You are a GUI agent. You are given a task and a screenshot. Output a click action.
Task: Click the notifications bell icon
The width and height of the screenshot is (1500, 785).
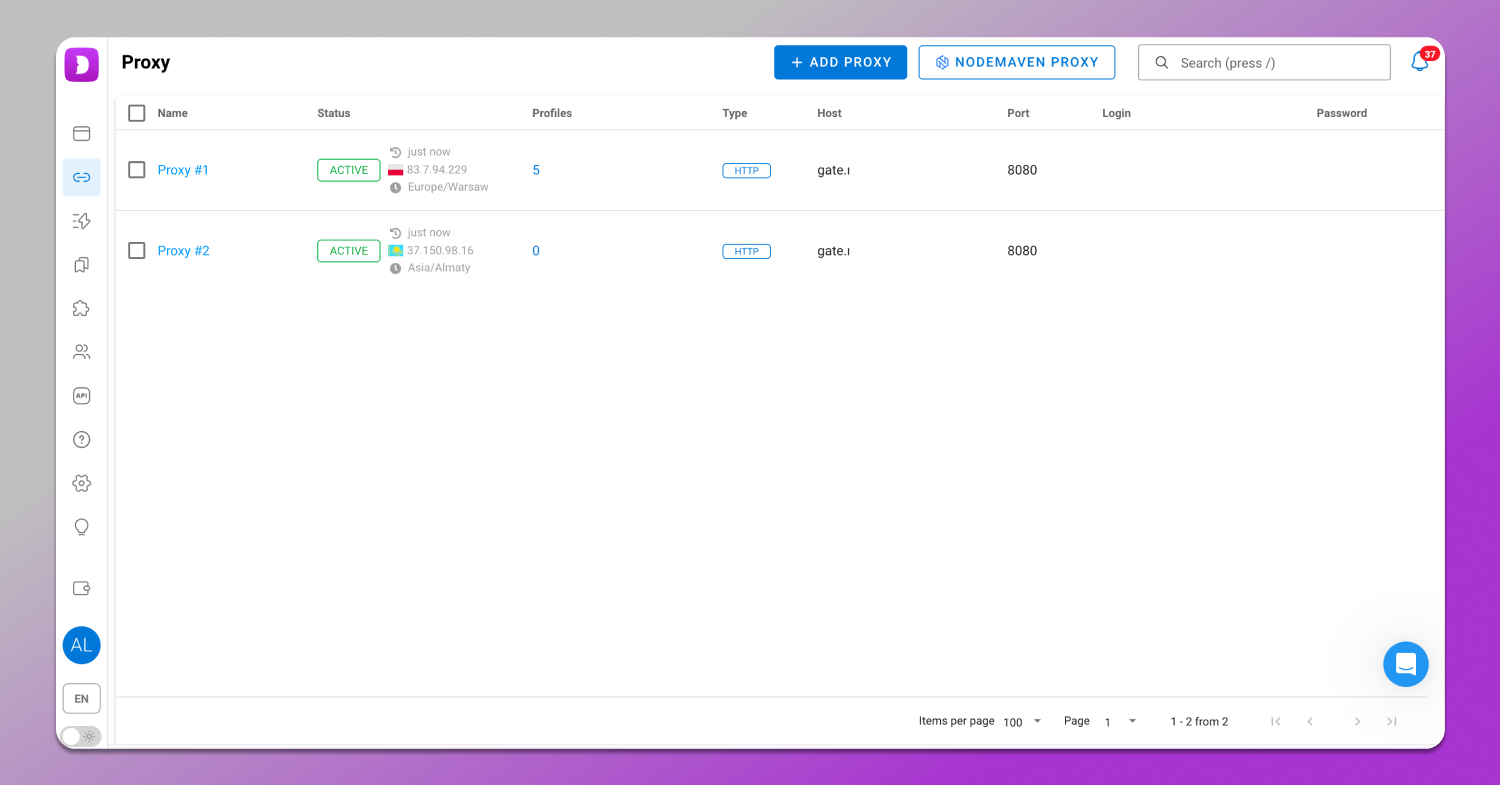pyautogui.click(x=1419, y=62)
